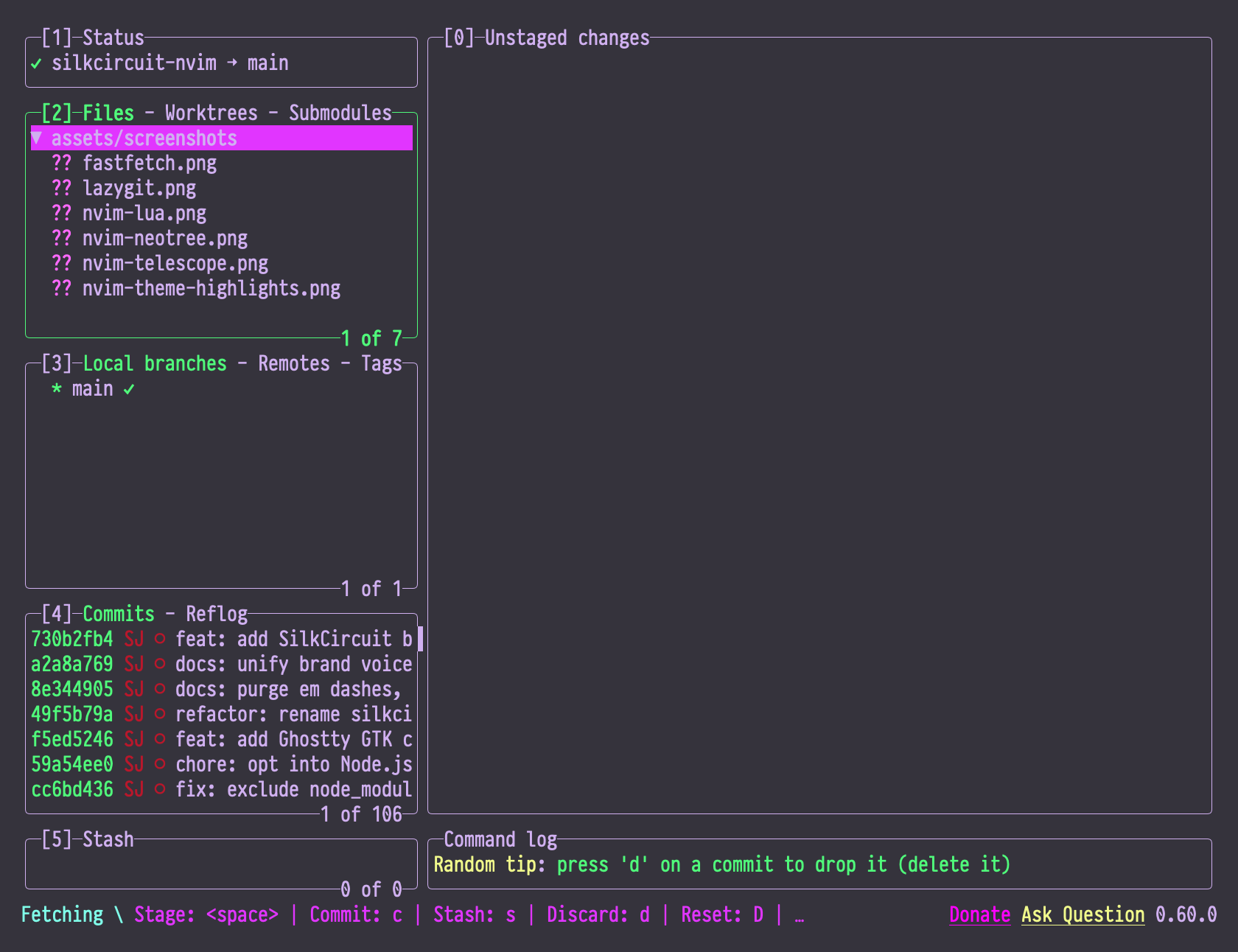1238x952 pixels.
Task: Select nvim-telescope.png file row
Action: (x=222, y=263)
